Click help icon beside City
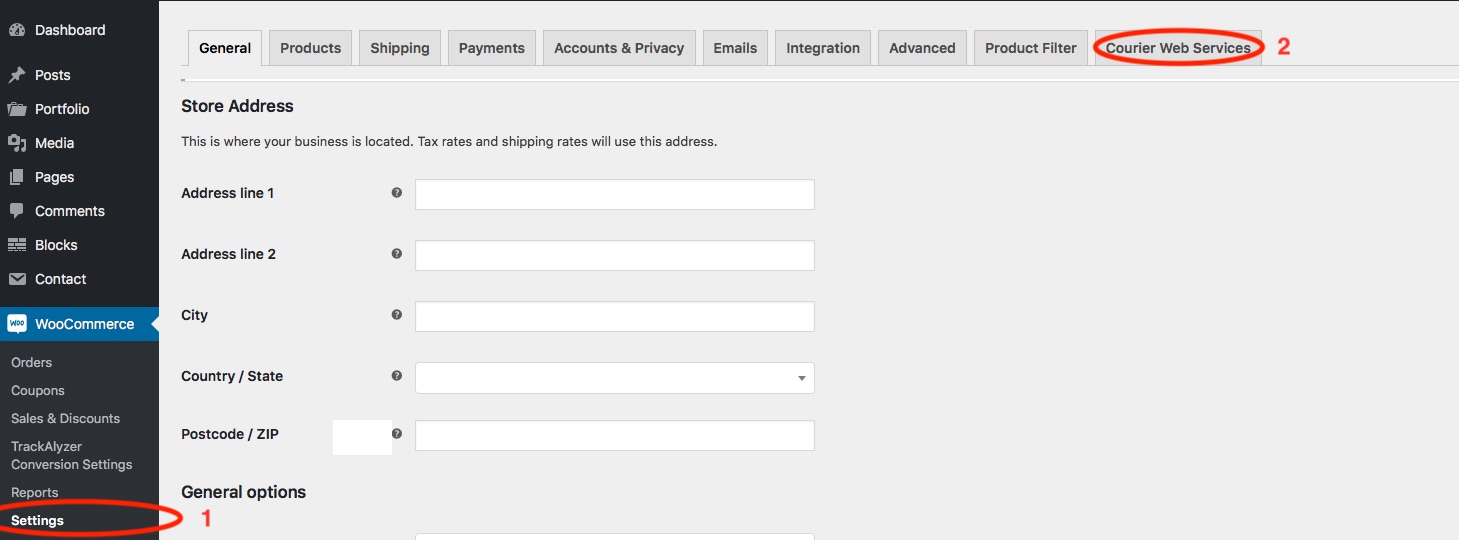 coord(397,315)
